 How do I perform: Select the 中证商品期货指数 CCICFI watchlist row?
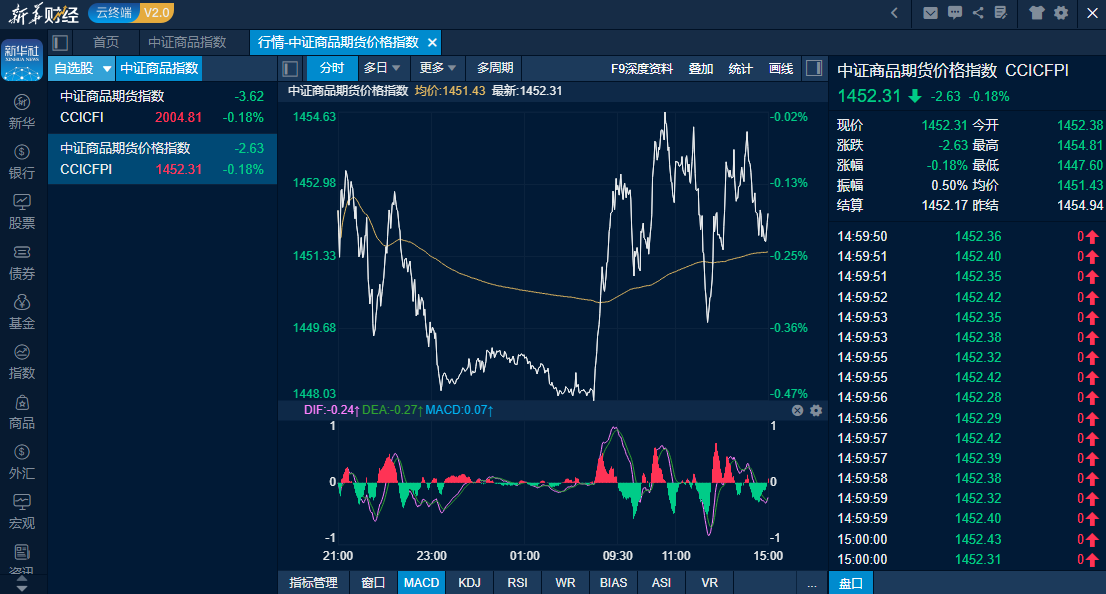click(x=162, y=106)
